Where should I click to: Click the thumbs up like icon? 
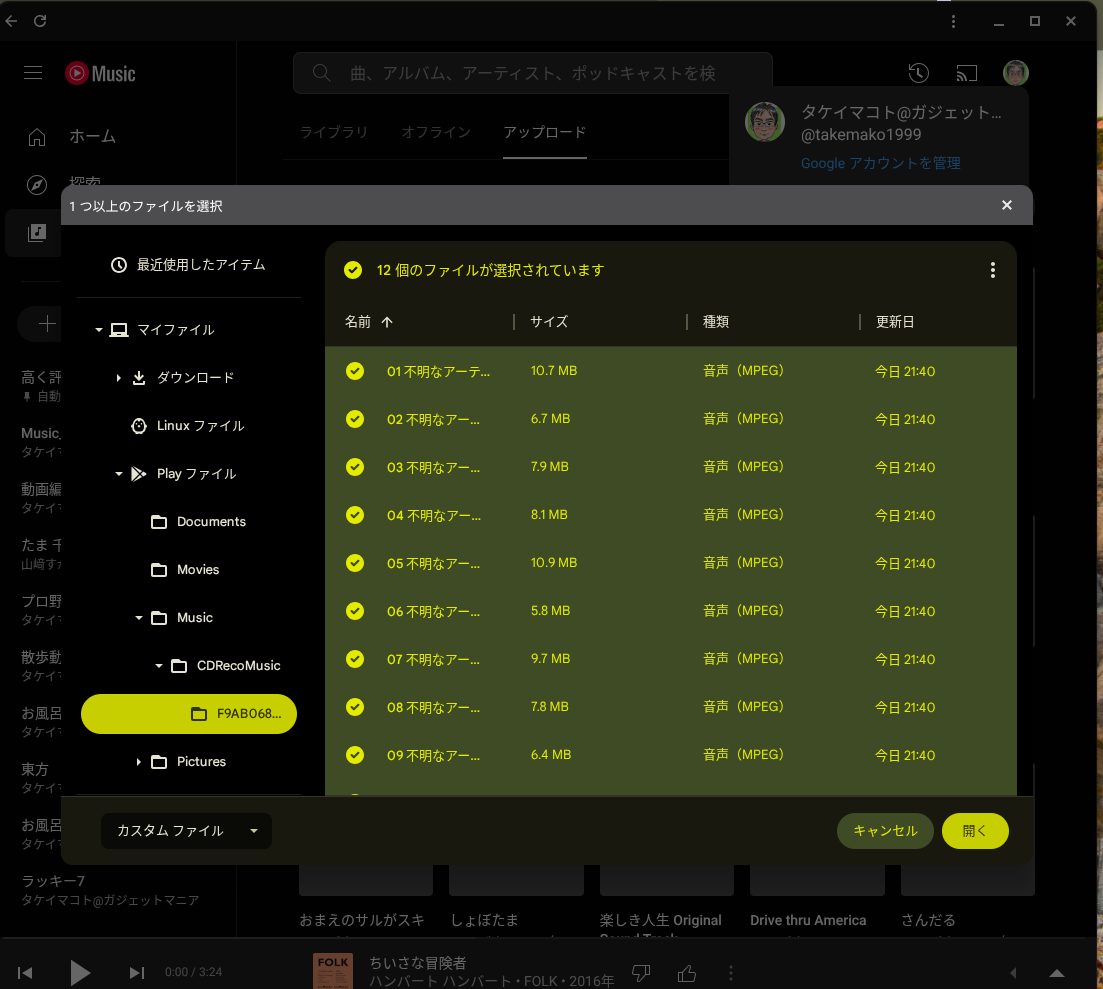pyautogui.click(x=686, y=973)
